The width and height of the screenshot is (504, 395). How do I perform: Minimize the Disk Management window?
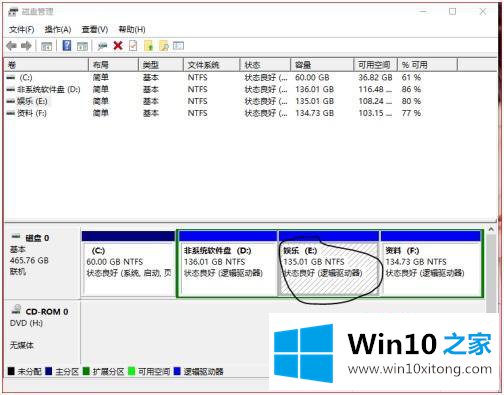423,12
